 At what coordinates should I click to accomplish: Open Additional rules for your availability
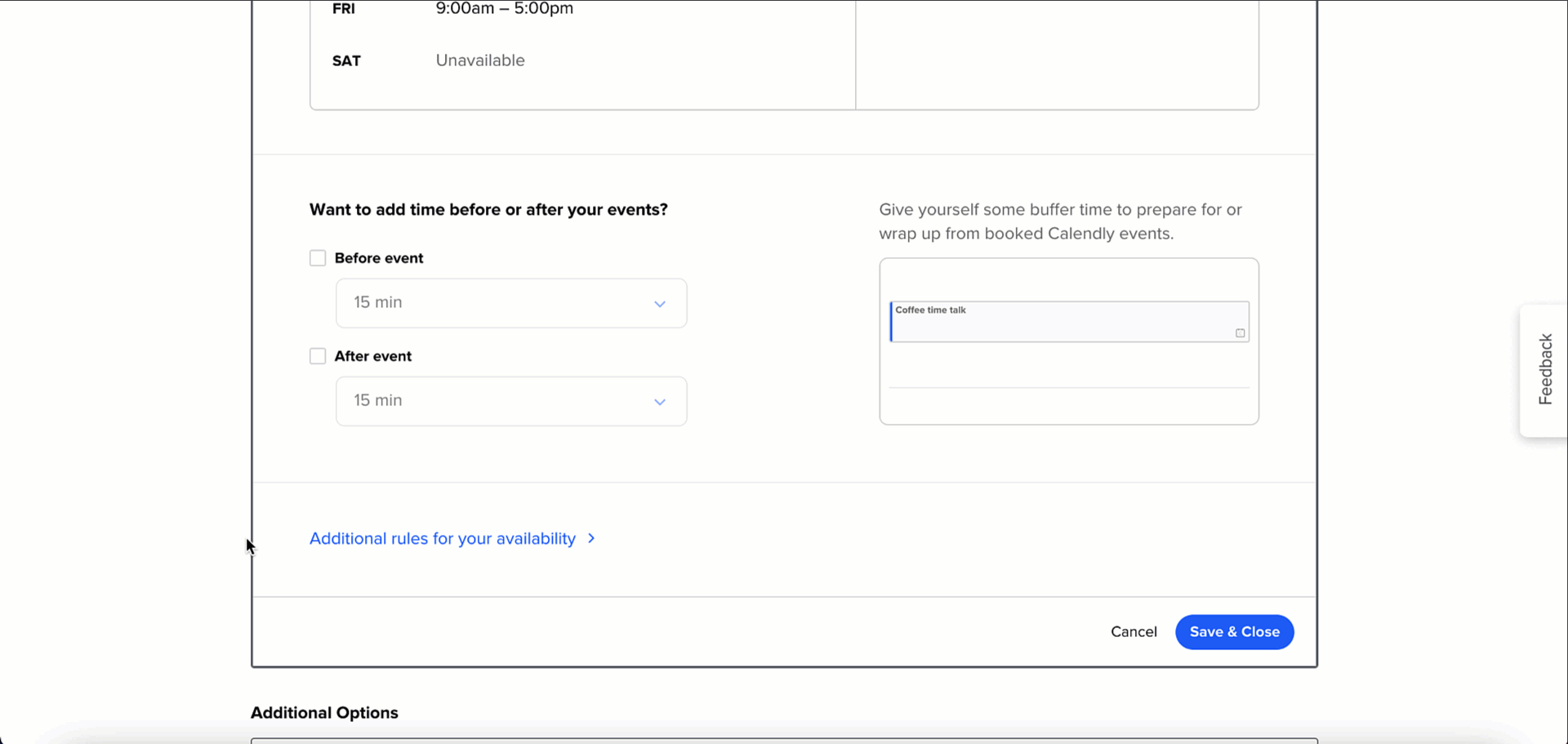[443, 539]
